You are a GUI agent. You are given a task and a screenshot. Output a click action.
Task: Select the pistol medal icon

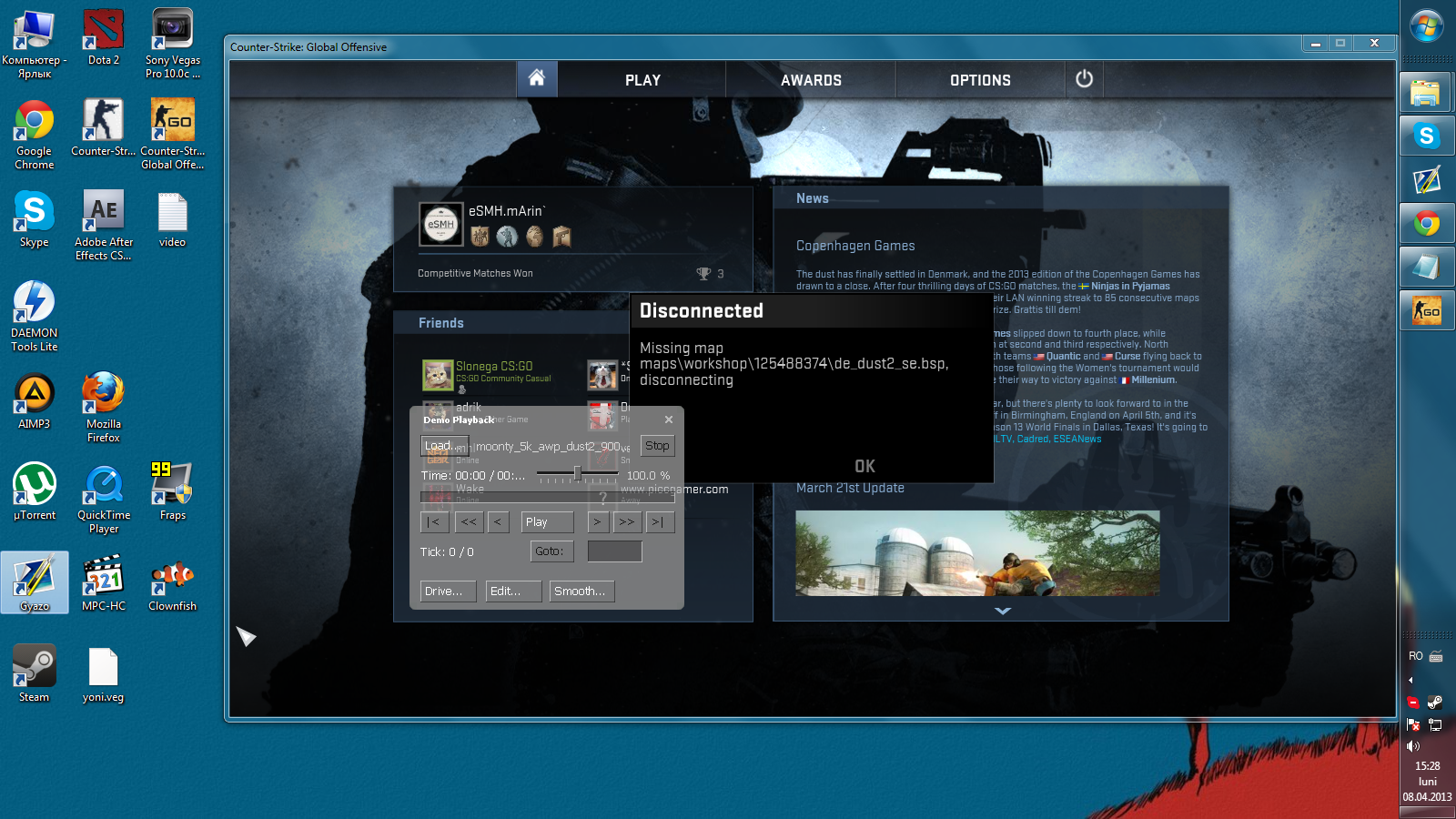coord(561,237)
